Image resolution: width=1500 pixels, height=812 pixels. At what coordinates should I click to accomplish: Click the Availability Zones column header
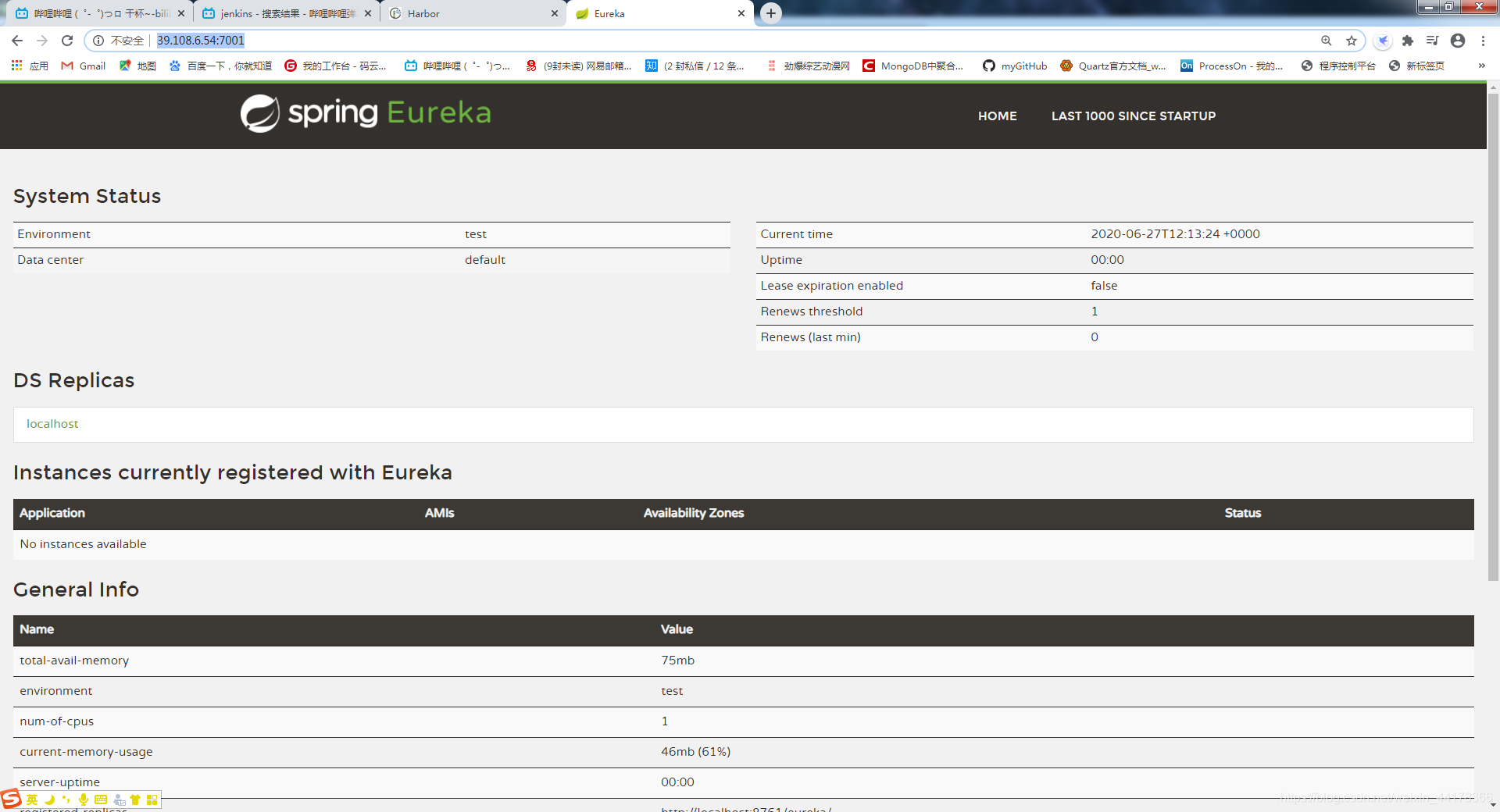[x=694, y=513]
